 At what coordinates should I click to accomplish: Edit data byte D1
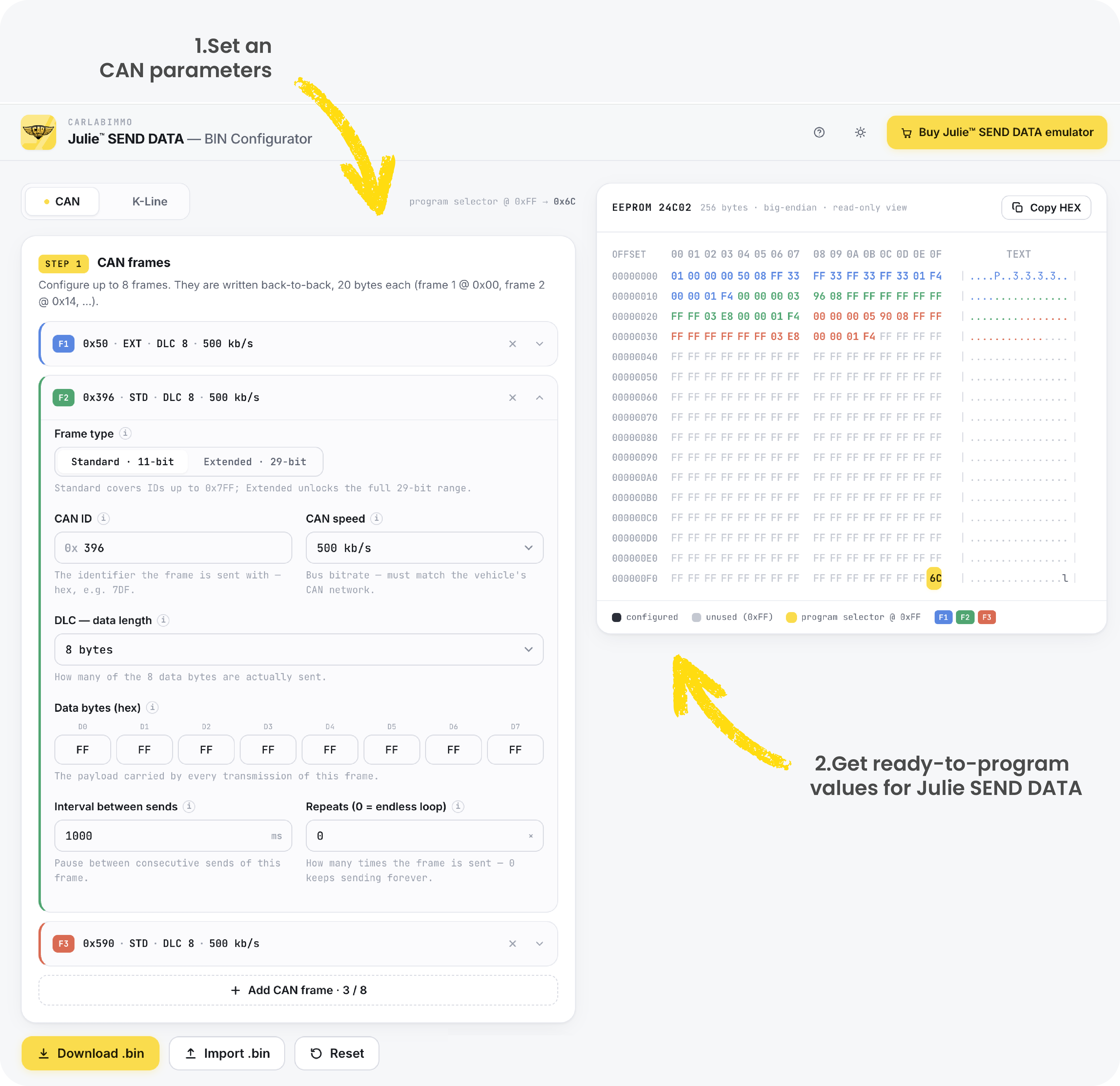[145, 750]
